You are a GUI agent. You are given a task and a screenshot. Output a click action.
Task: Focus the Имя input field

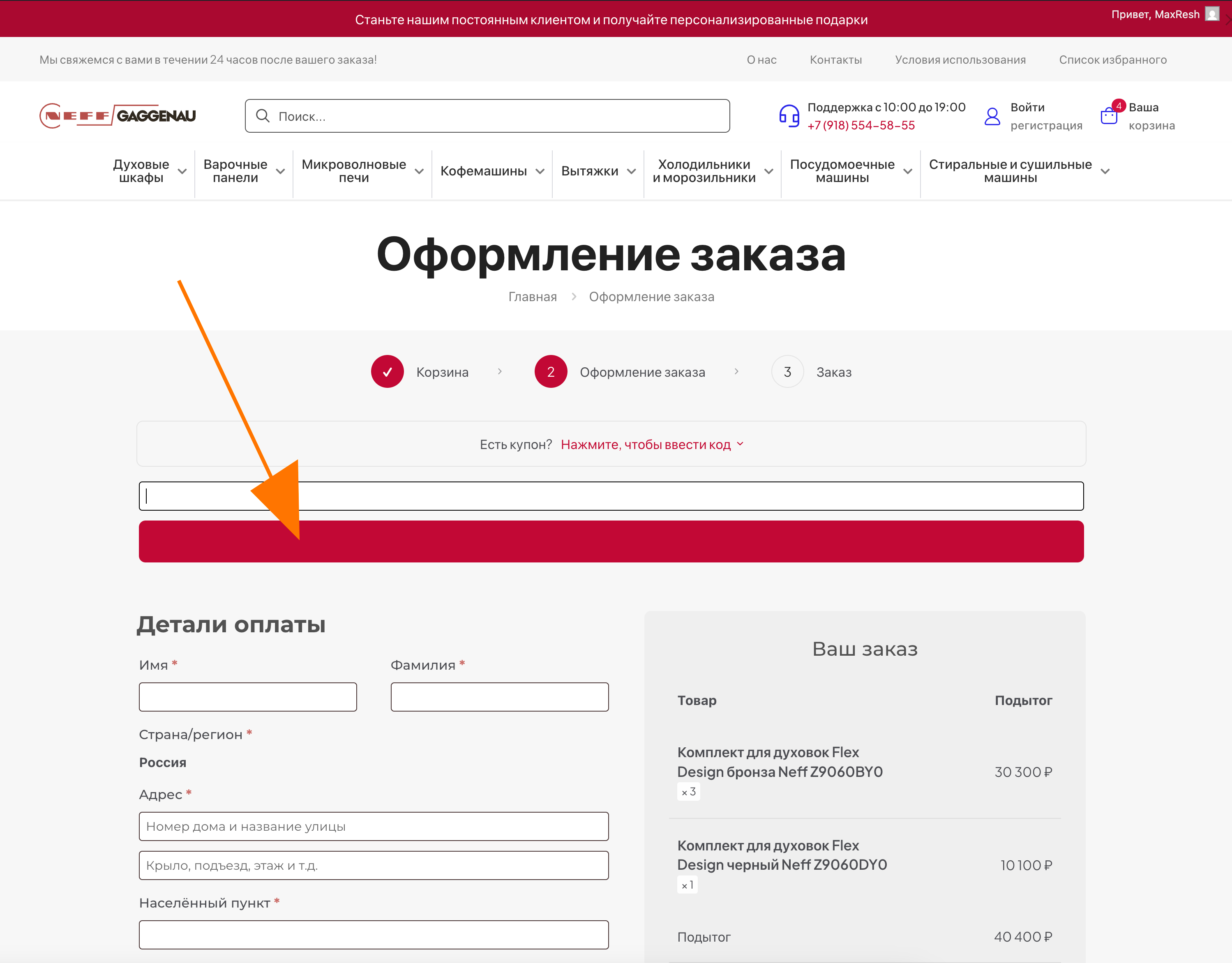pos(248,697)
